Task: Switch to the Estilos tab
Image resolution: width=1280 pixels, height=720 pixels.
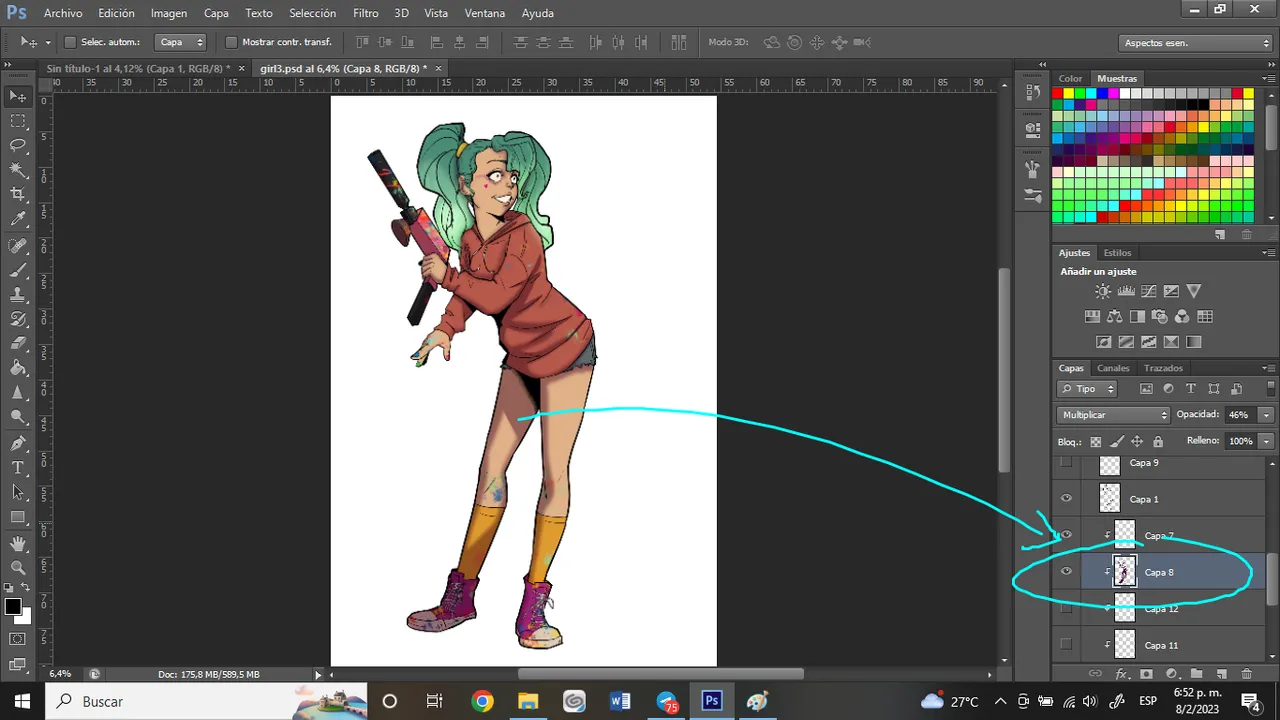Action: coord(1117,253)
